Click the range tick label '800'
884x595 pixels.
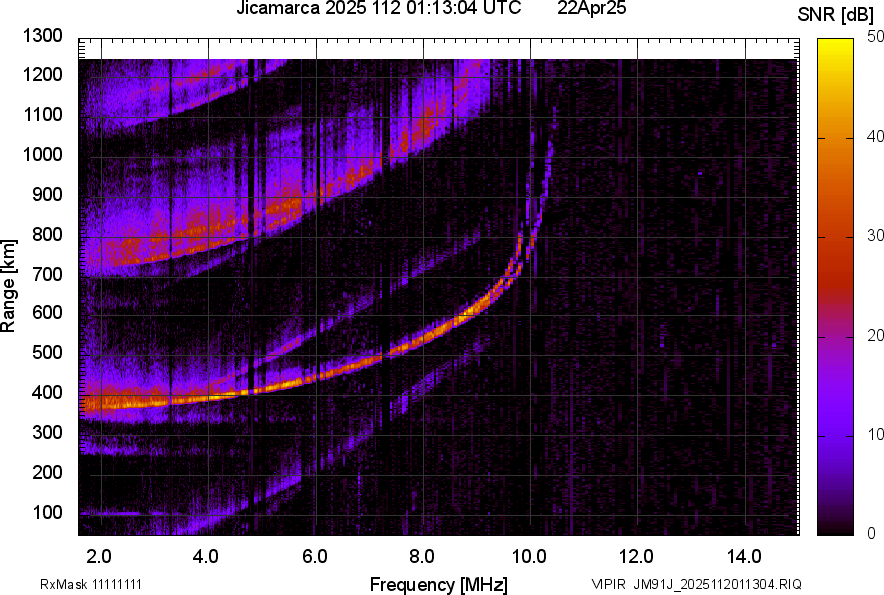(47, 234)
